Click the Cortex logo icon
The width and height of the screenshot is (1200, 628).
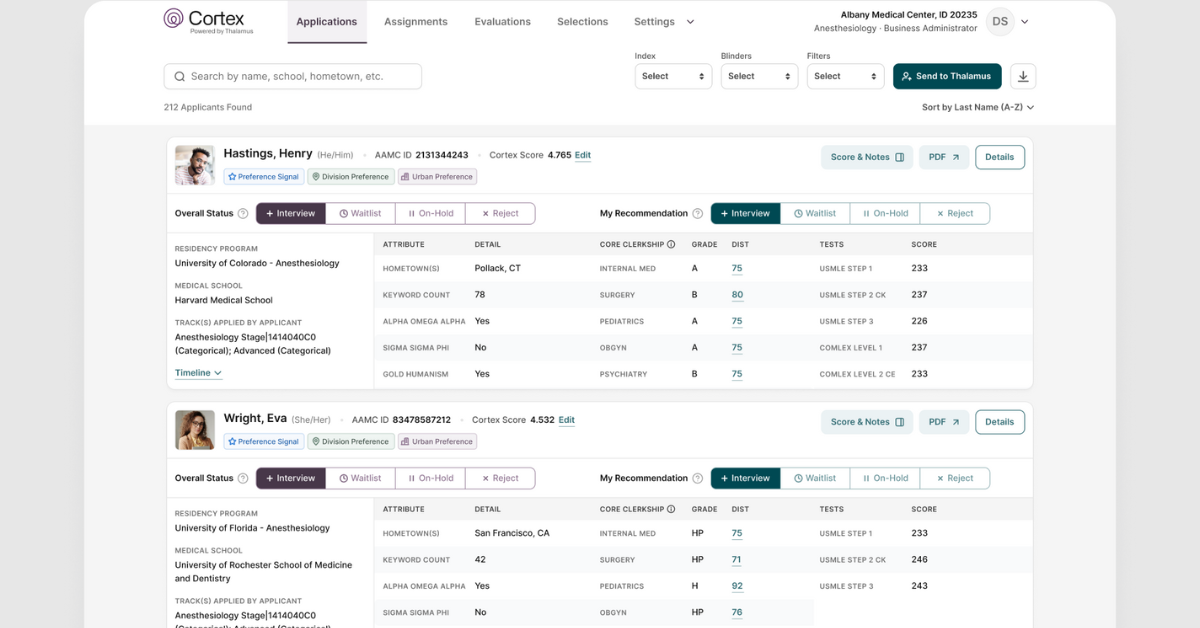point(174,19)
